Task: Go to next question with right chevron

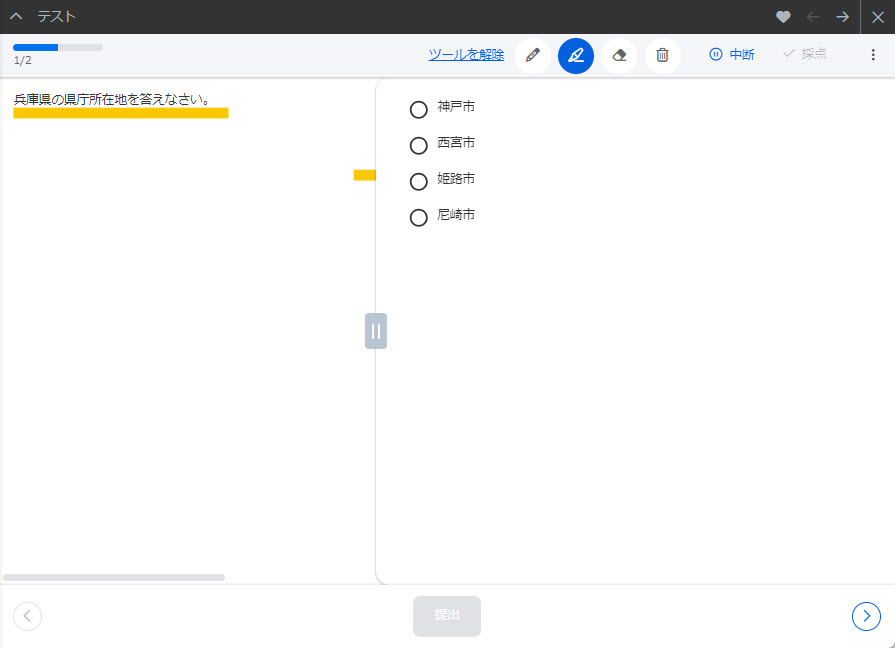Action: [x=866, y=617]
